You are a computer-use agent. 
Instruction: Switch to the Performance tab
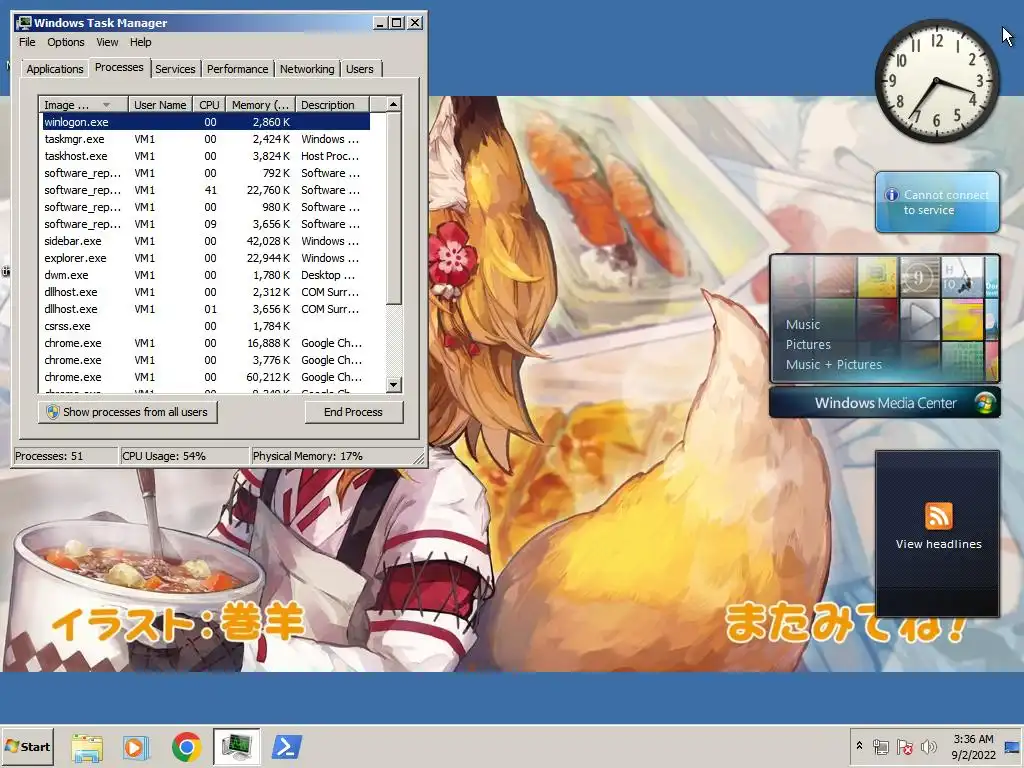tap(237, 69)
